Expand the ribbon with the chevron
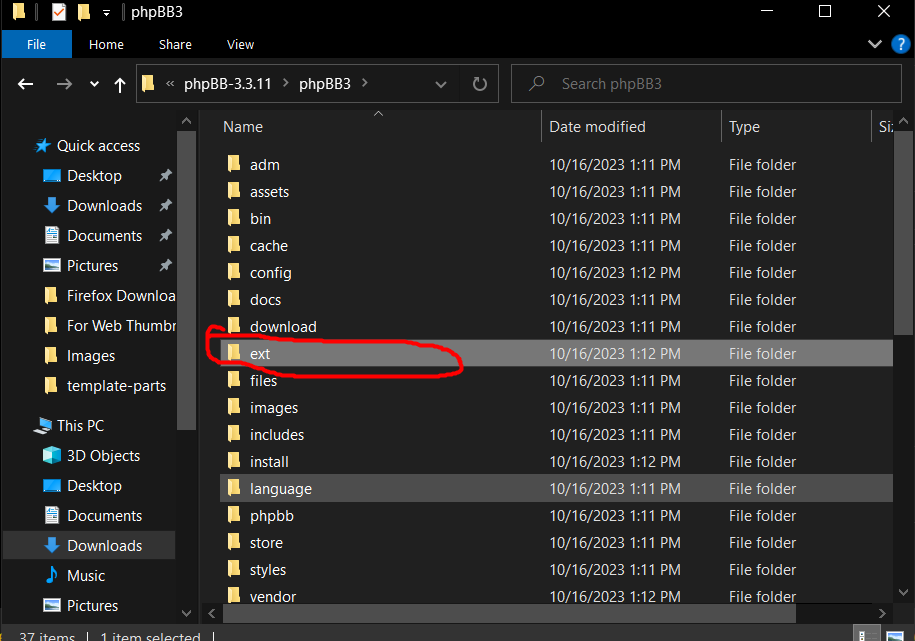 [x=875, y=44]
